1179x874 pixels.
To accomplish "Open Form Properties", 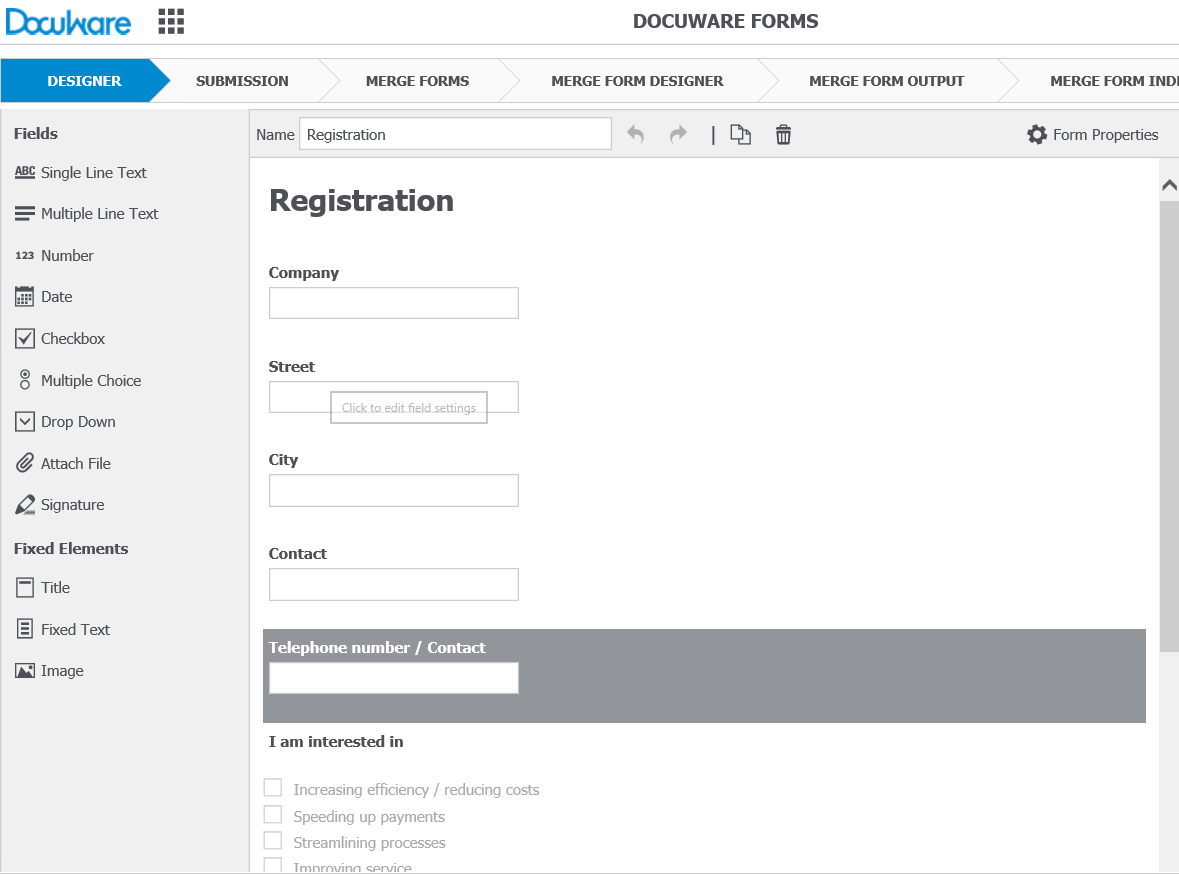I will click(x=1093, y=134).
